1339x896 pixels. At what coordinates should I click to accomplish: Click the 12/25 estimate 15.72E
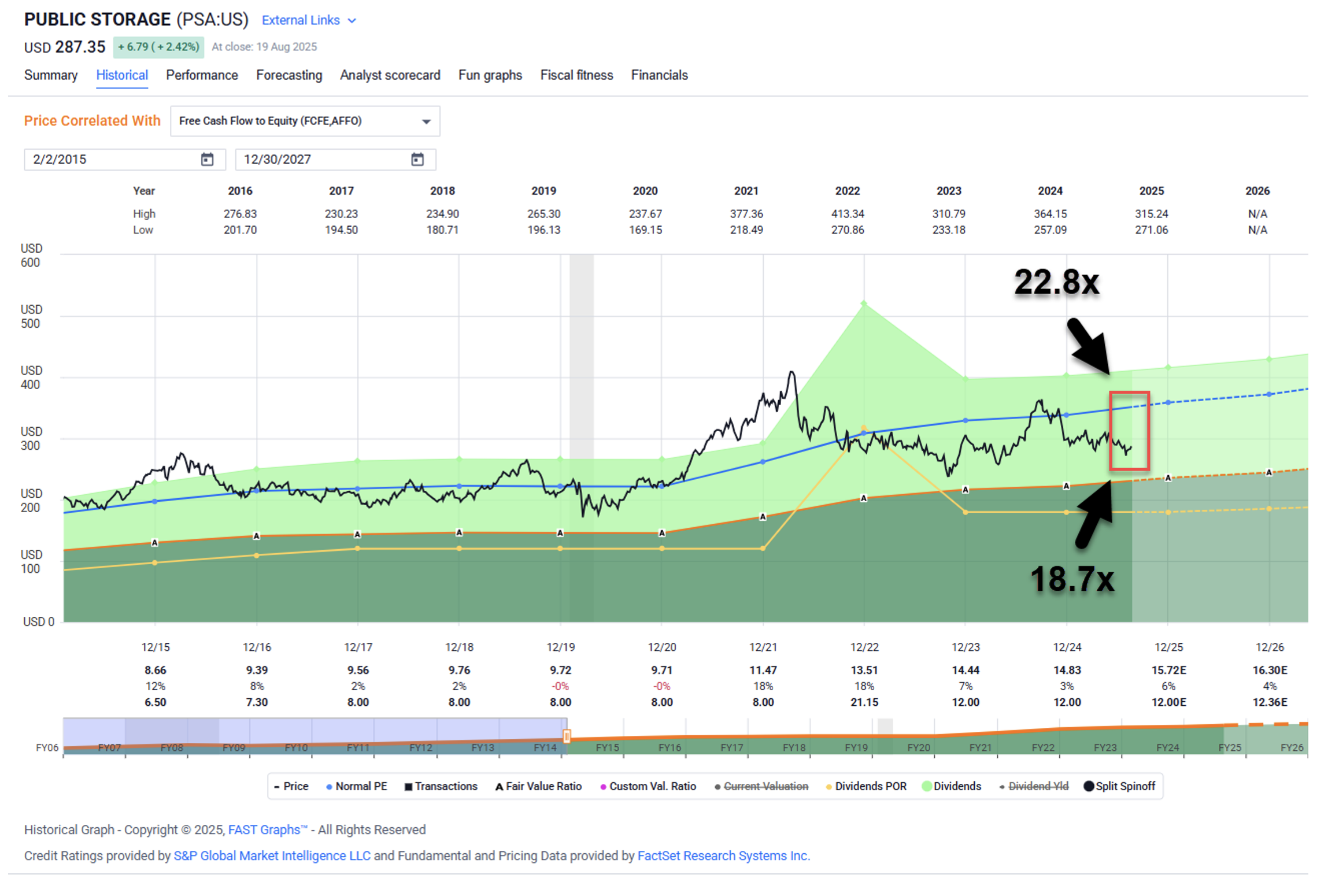pyautogui.click(x=1168, y=670)
